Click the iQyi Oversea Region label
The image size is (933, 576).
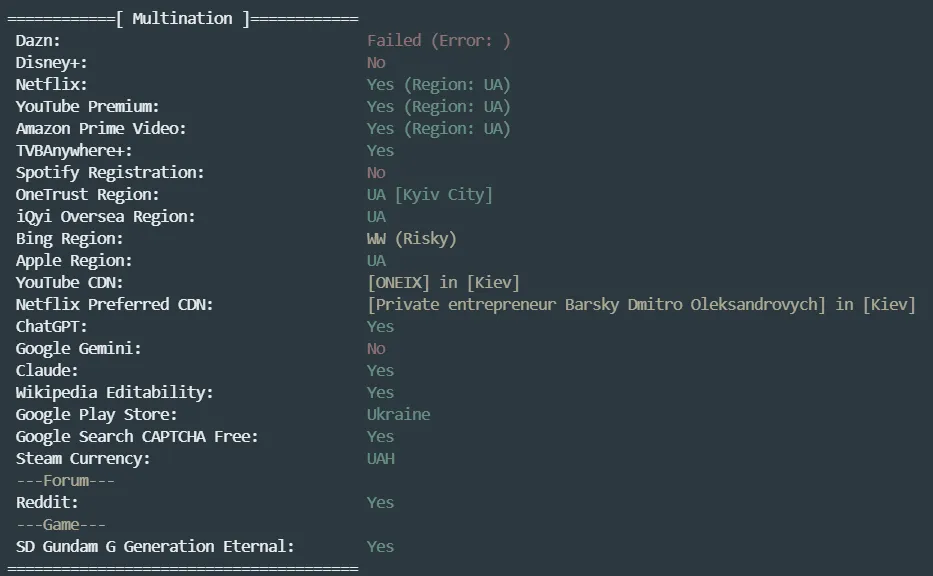105,217
